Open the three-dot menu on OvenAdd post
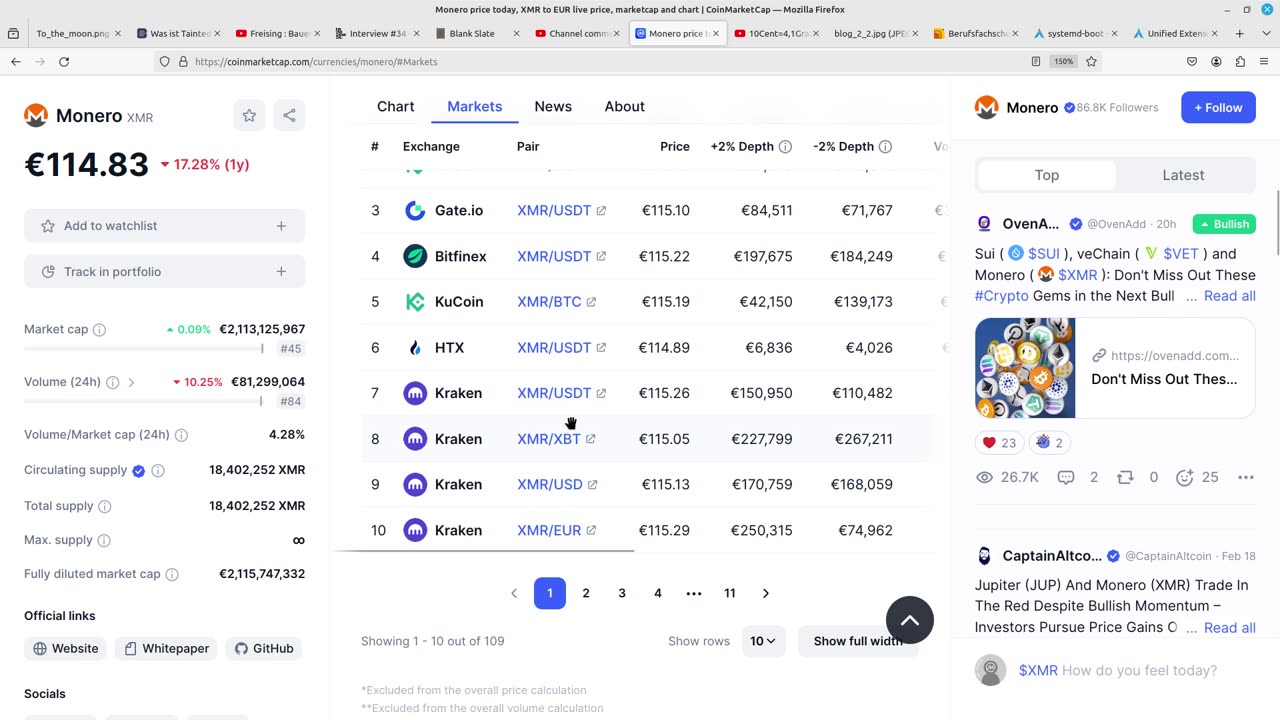Screen dimensions: 1280x720 point(1245,477)
